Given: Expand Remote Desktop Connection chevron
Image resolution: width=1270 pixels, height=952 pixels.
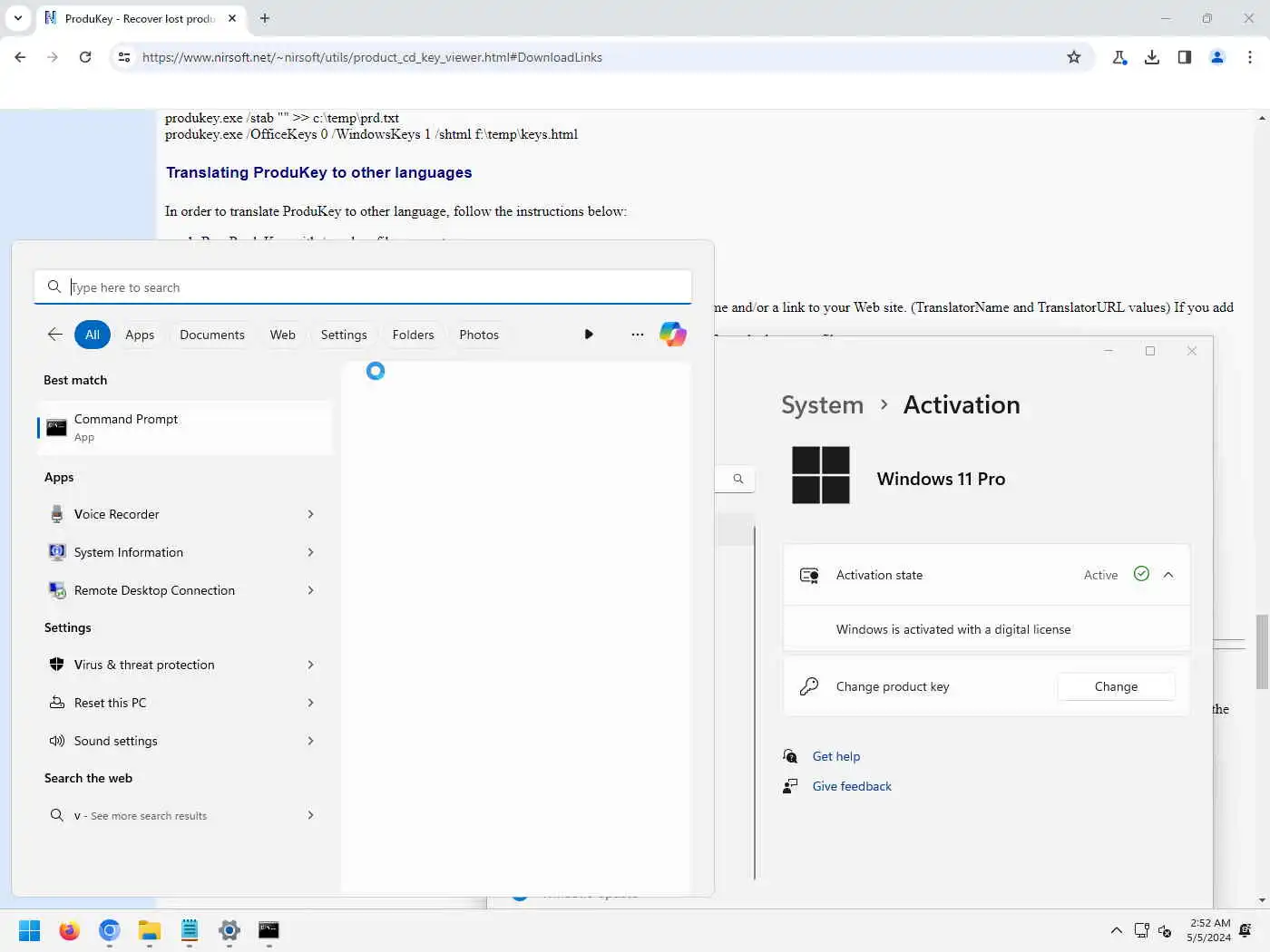Looking at the screenshot, I should [x=310, y=590].
